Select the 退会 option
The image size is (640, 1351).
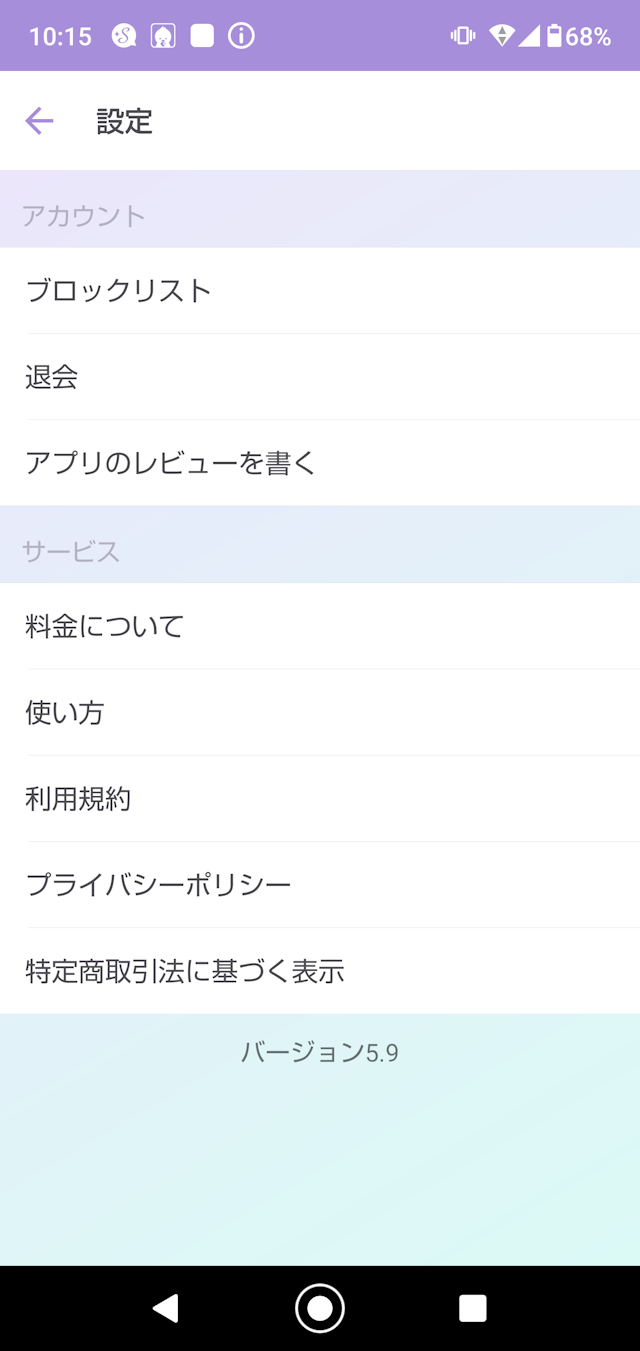320,377
